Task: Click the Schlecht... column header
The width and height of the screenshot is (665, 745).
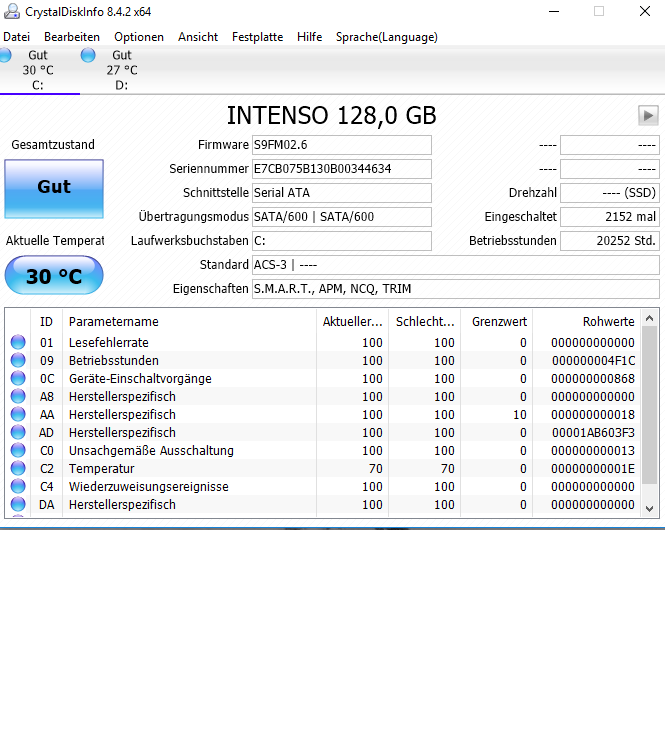Action: (x=425, y=322)
